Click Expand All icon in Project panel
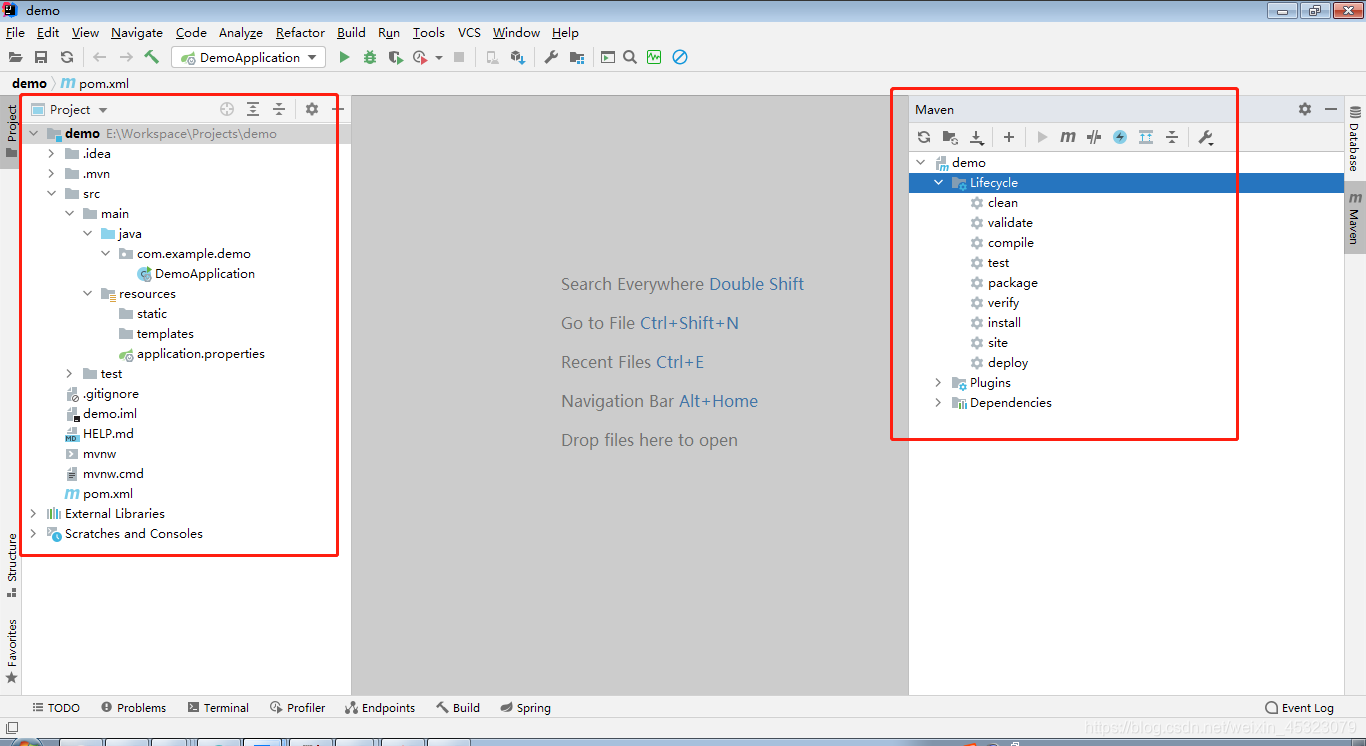 tap(253, 109)
